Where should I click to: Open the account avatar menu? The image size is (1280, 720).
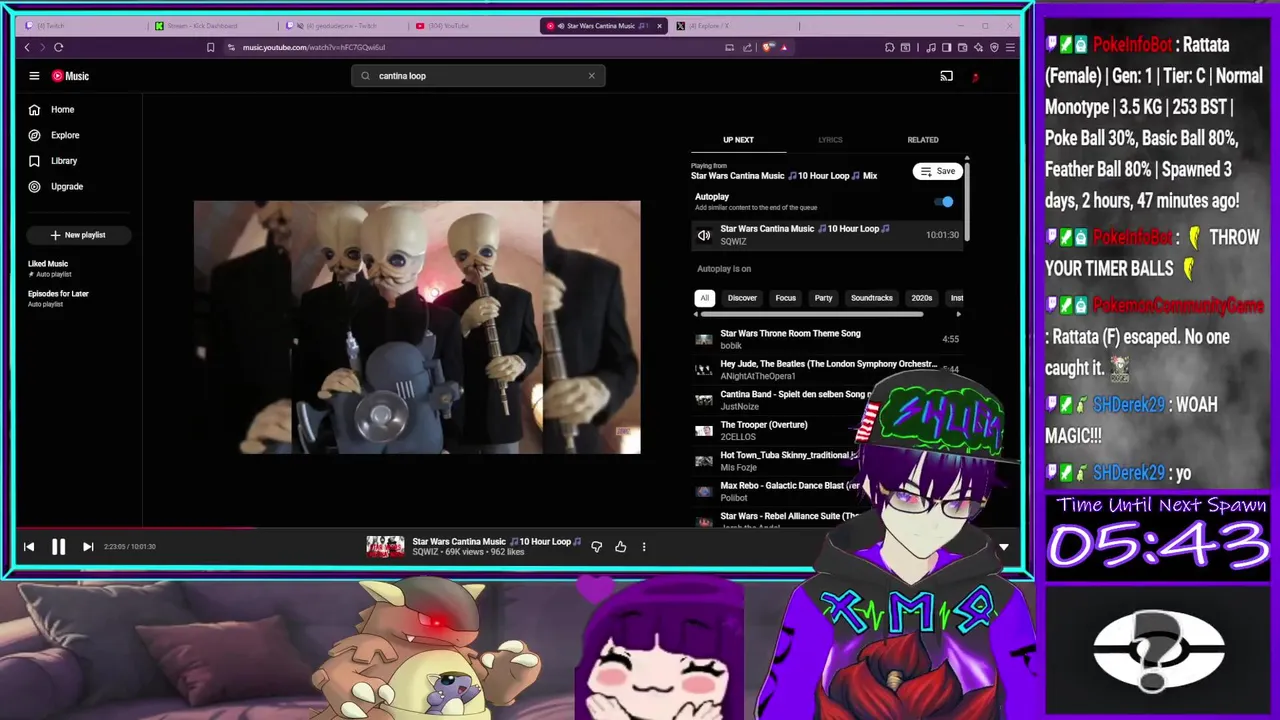point(976,76)
